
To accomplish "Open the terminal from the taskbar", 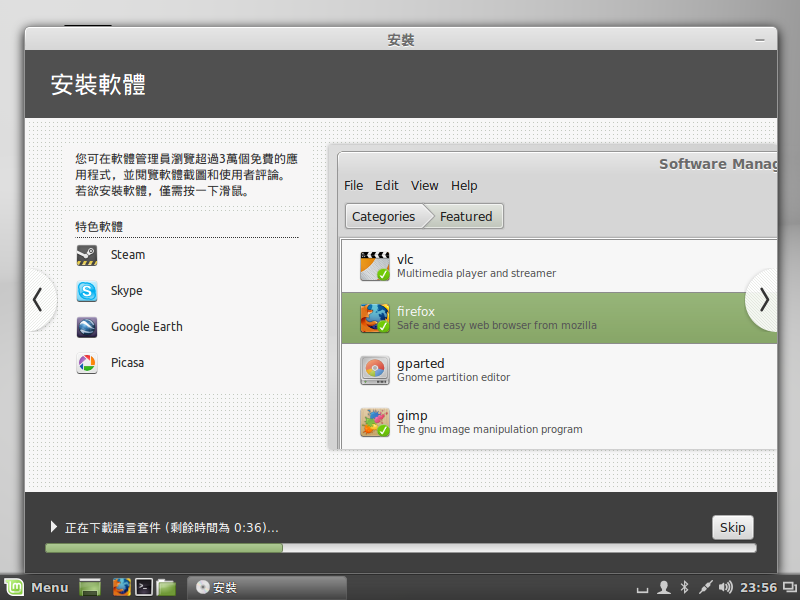I will click(144, 587).
